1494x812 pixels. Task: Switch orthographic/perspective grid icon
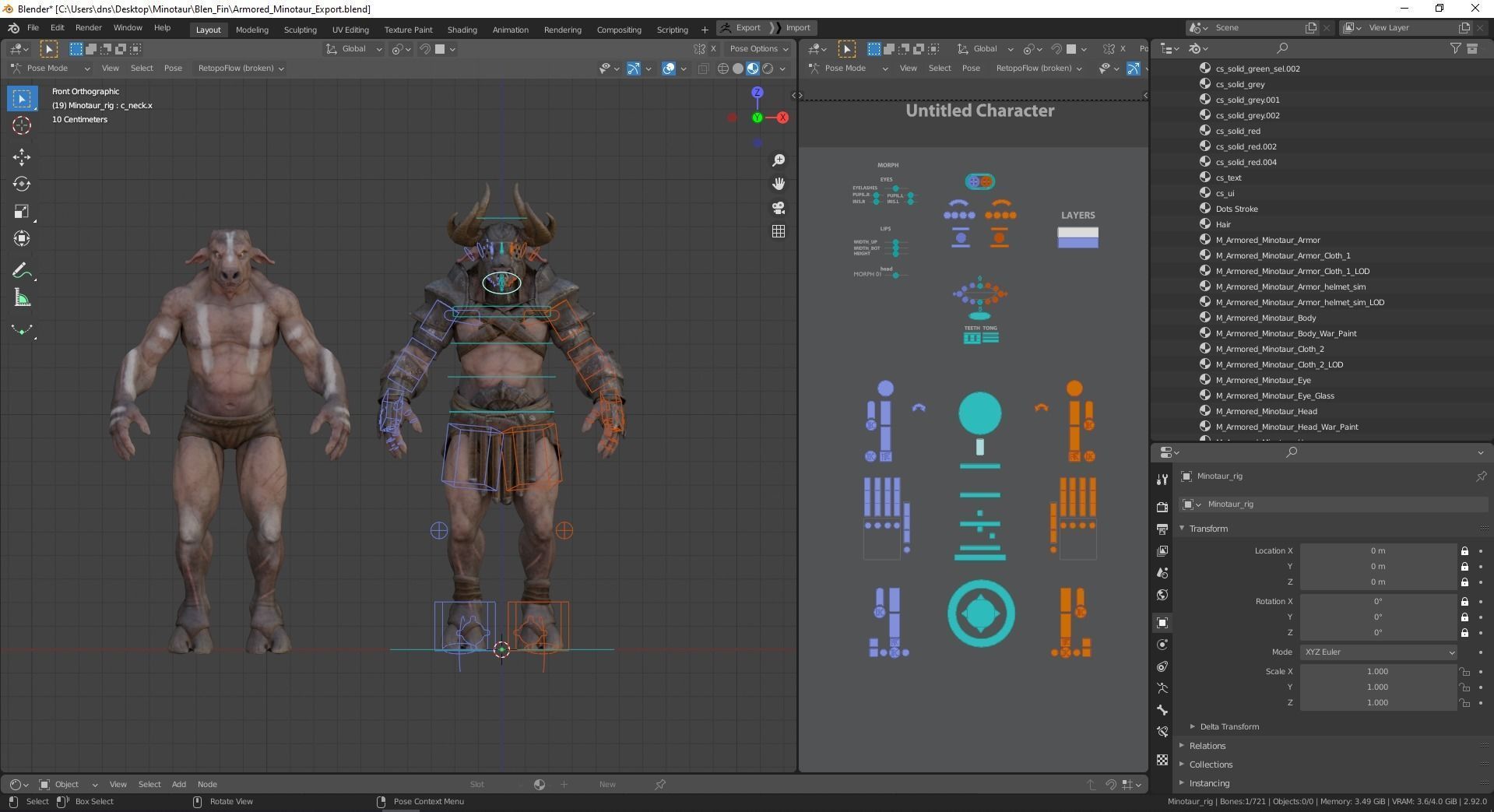click(x=778, y=231)
